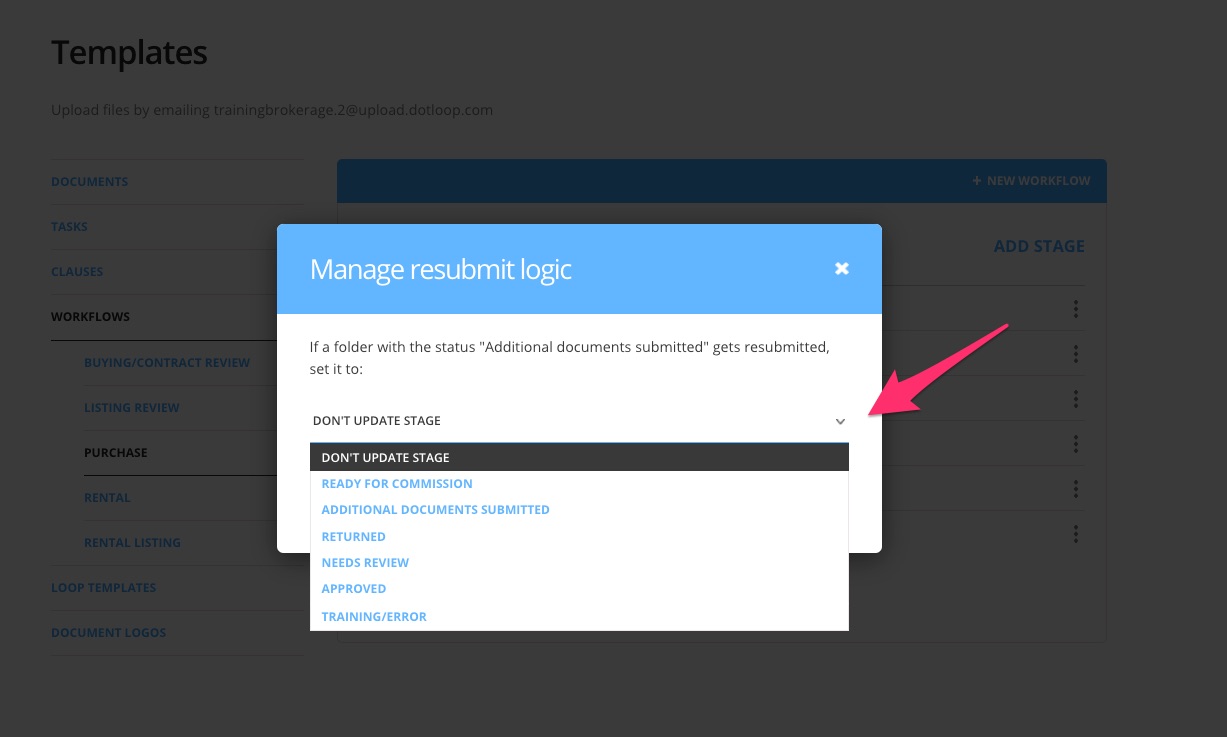Open the three-dot menu for the fifth stage
Screen dimensions: 1227x737
click(x=1075, y=488)
